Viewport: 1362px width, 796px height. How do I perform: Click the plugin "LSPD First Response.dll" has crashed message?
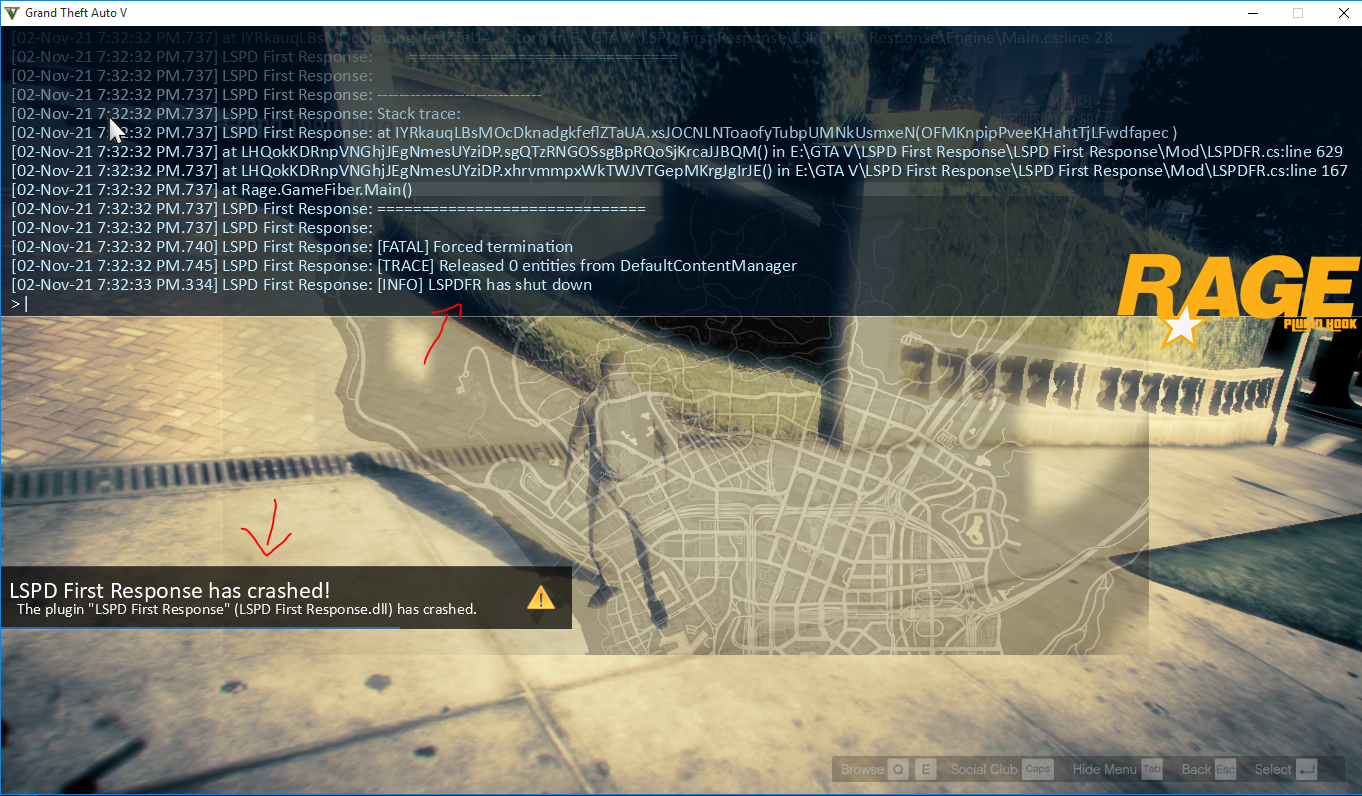click(247, 609)
